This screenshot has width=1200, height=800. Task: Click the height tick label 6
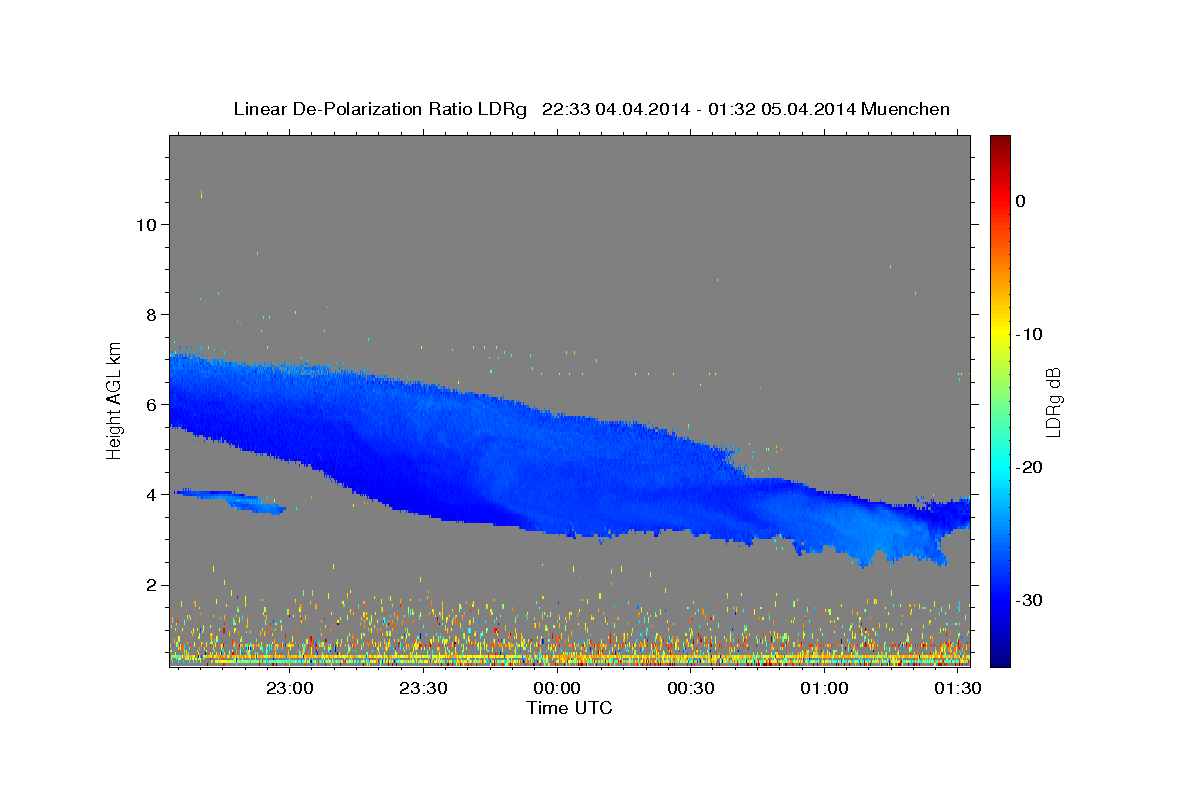[152, 404]
